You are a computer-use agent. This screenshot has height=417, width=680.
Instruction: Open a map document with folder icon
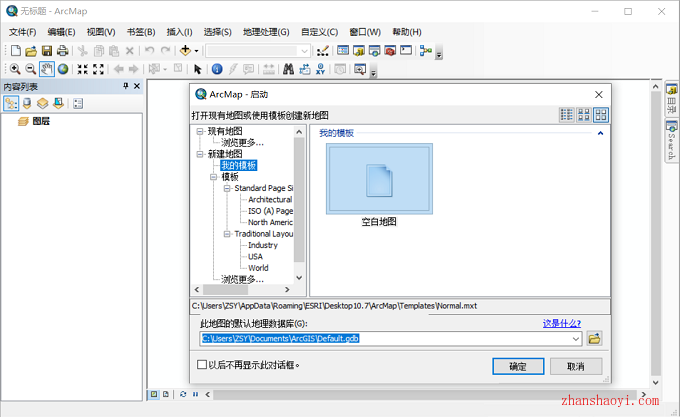pos(31,51)
